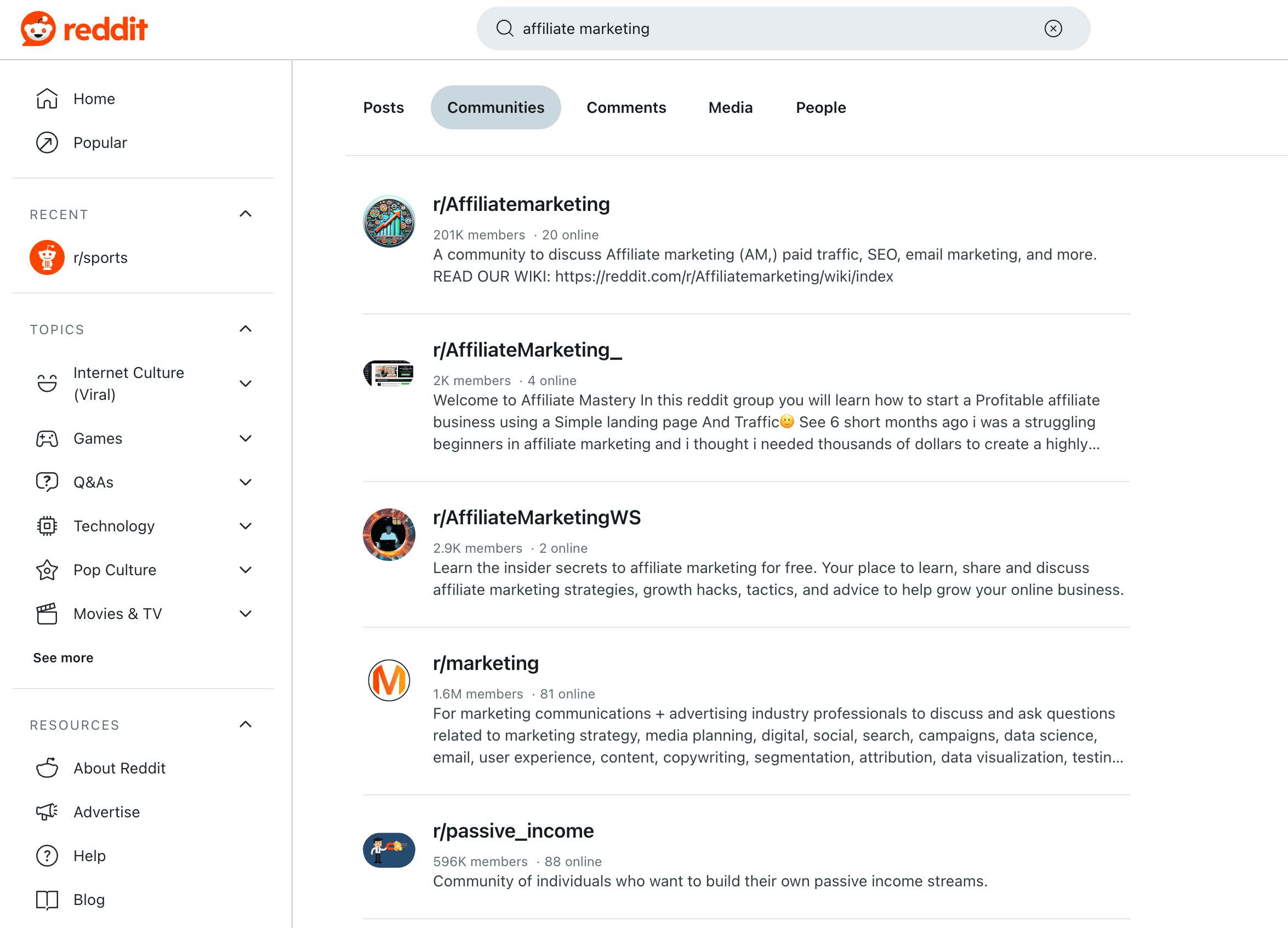
Task: Switch to the Media tab
Action: [730, 107]
